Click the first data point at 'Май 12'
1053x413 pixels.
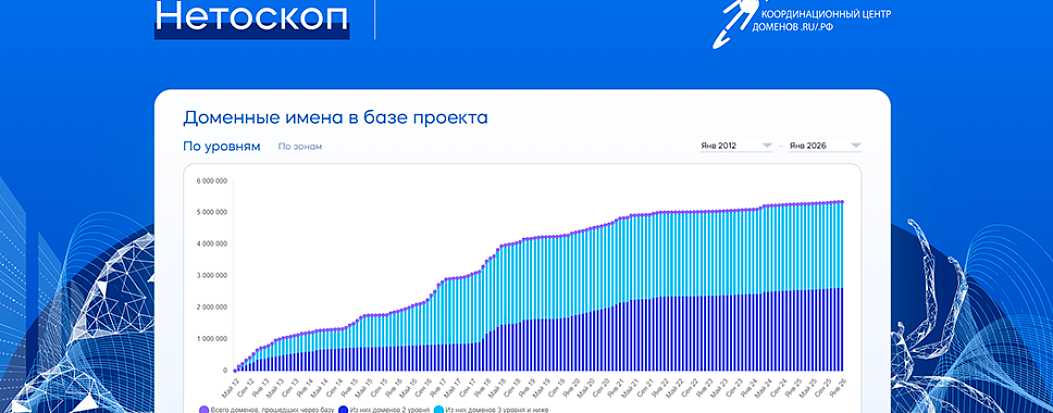pyautogui.click(x=236, y=370)
